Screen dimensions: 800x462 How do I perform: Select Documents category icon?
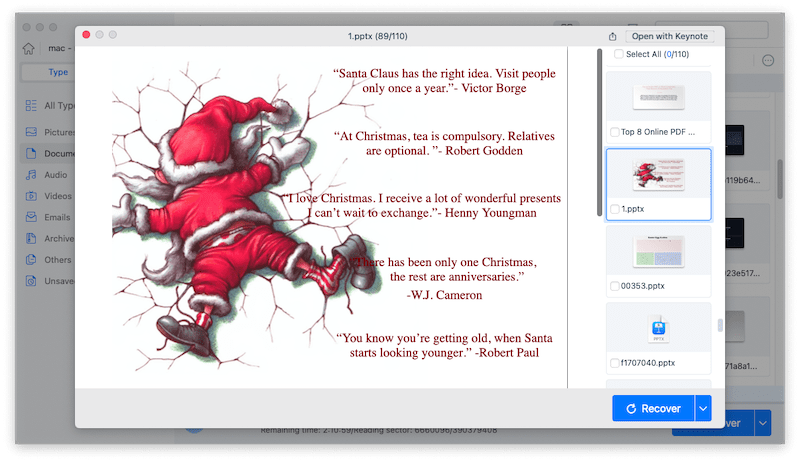(31, 153)
